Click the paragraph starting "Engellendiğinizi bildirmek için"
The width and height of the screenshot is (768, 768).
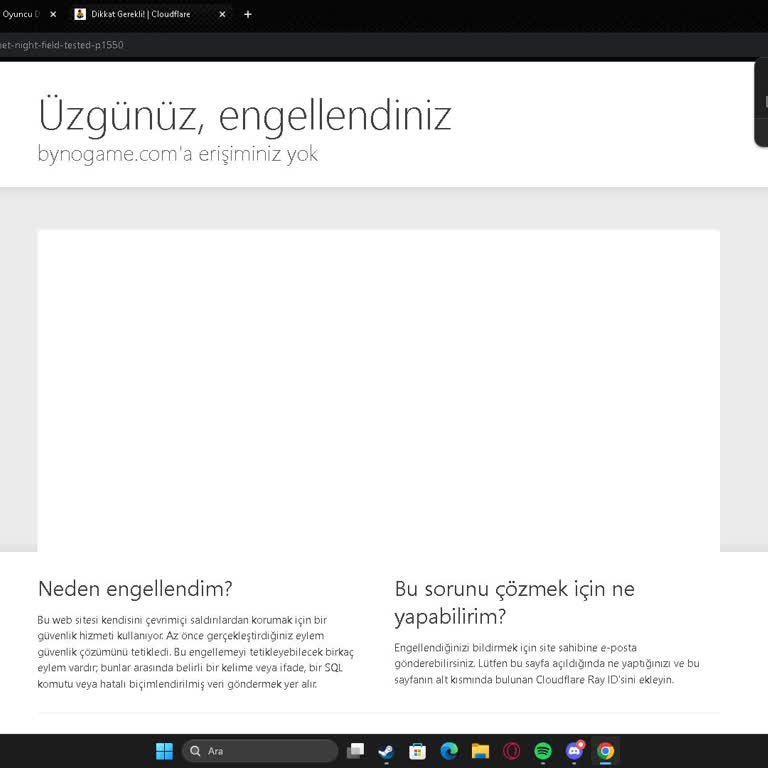point(547,664)
